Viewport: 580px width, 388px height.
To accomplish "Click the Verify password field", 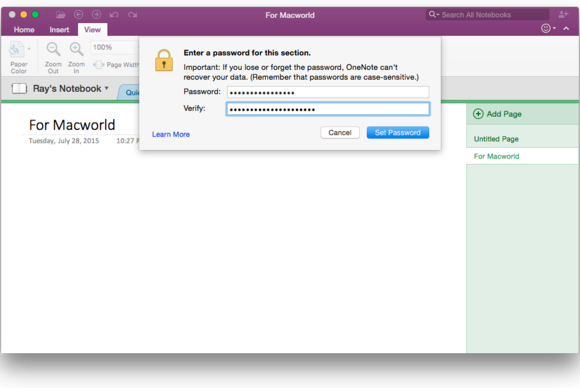I will (x=328, y=109).
